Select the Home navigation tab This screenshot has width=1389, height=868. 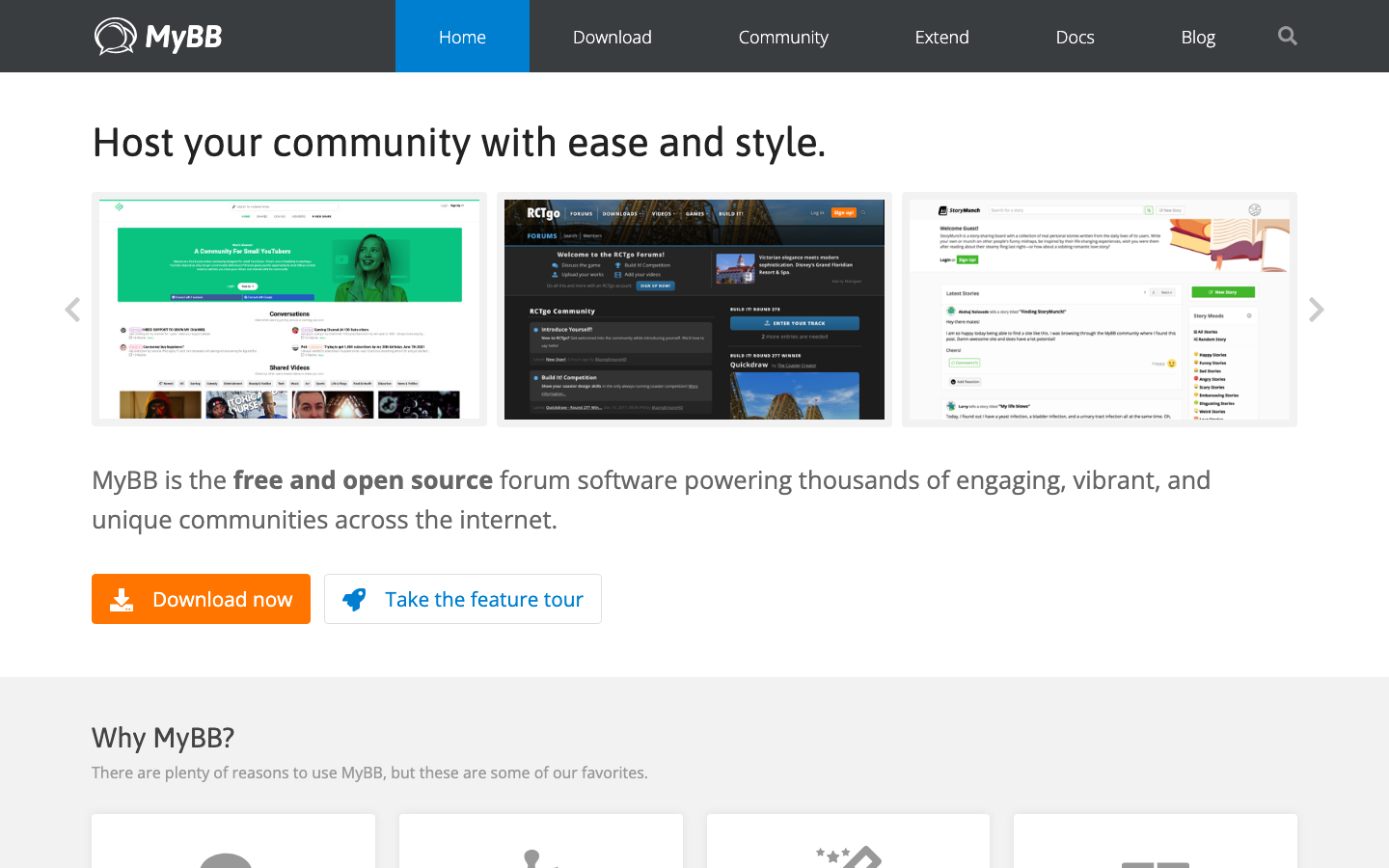462,37
